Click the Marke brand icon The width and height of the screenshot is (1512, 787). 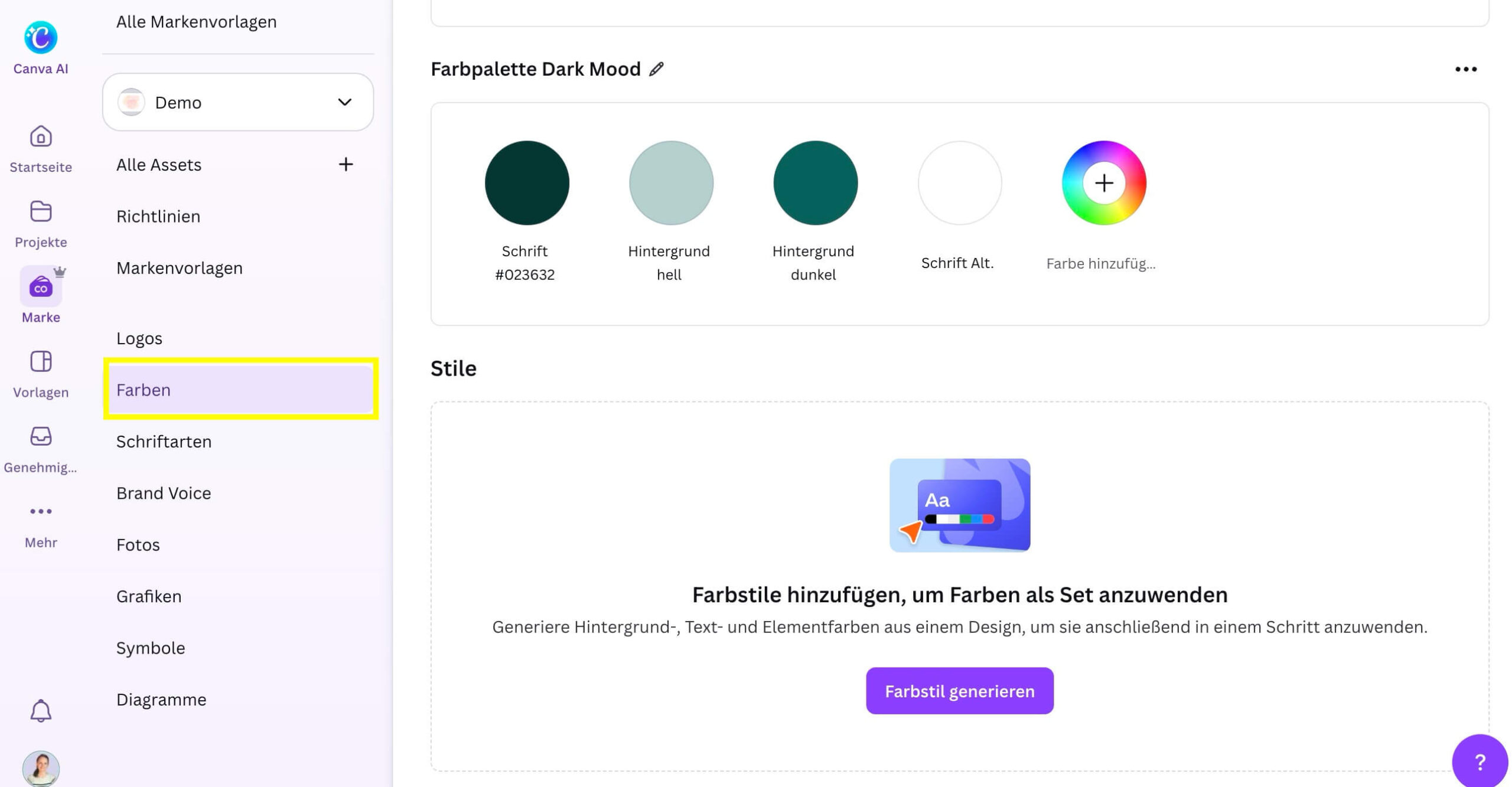point(40,287)
